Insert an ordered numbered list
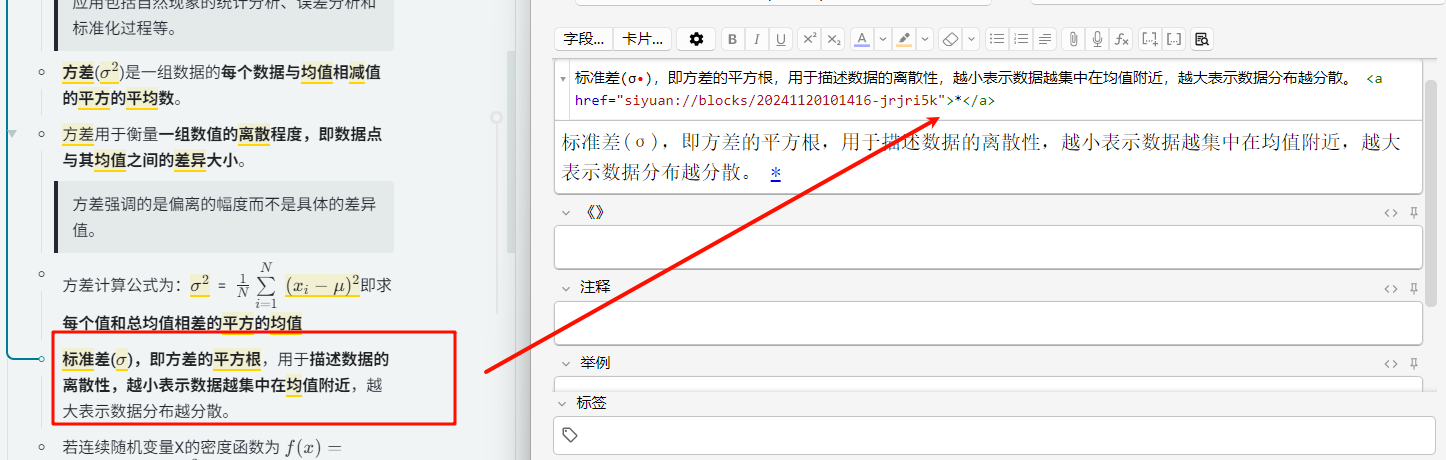The image size is (1446, 460). pos(1020,39)
